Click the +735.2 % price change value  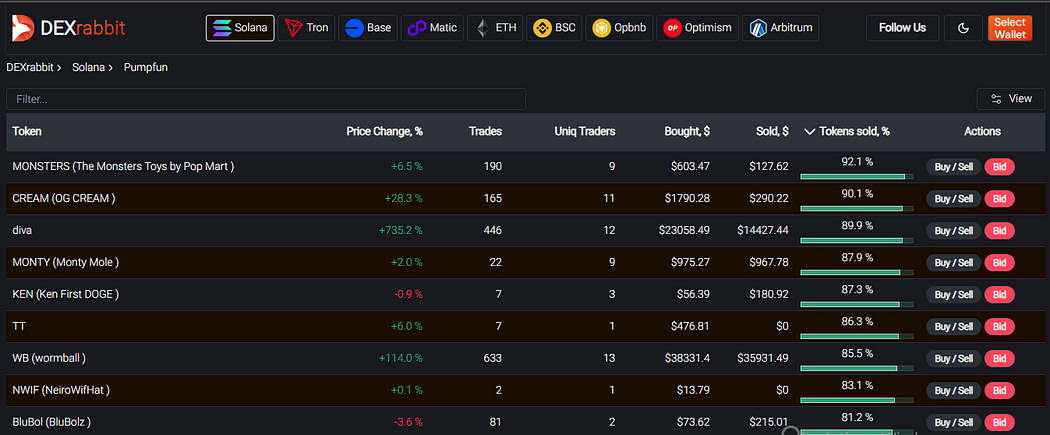click(x=400, y=230)
